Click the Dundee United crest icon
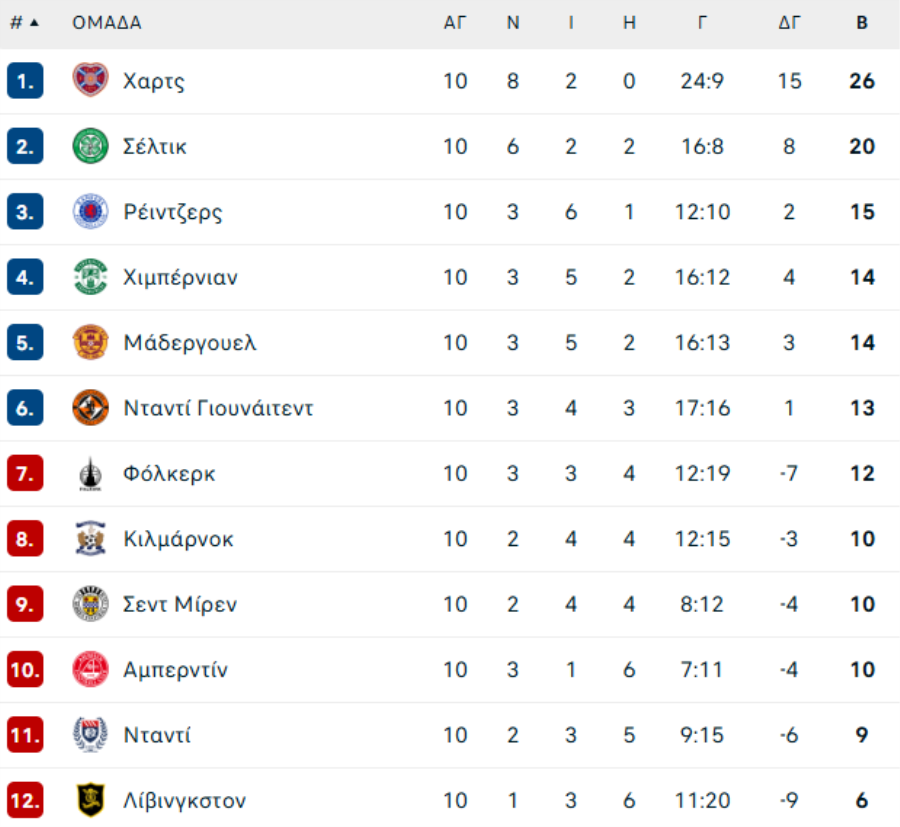This screenshot has width=900, height=827. [x=90, y=408]
